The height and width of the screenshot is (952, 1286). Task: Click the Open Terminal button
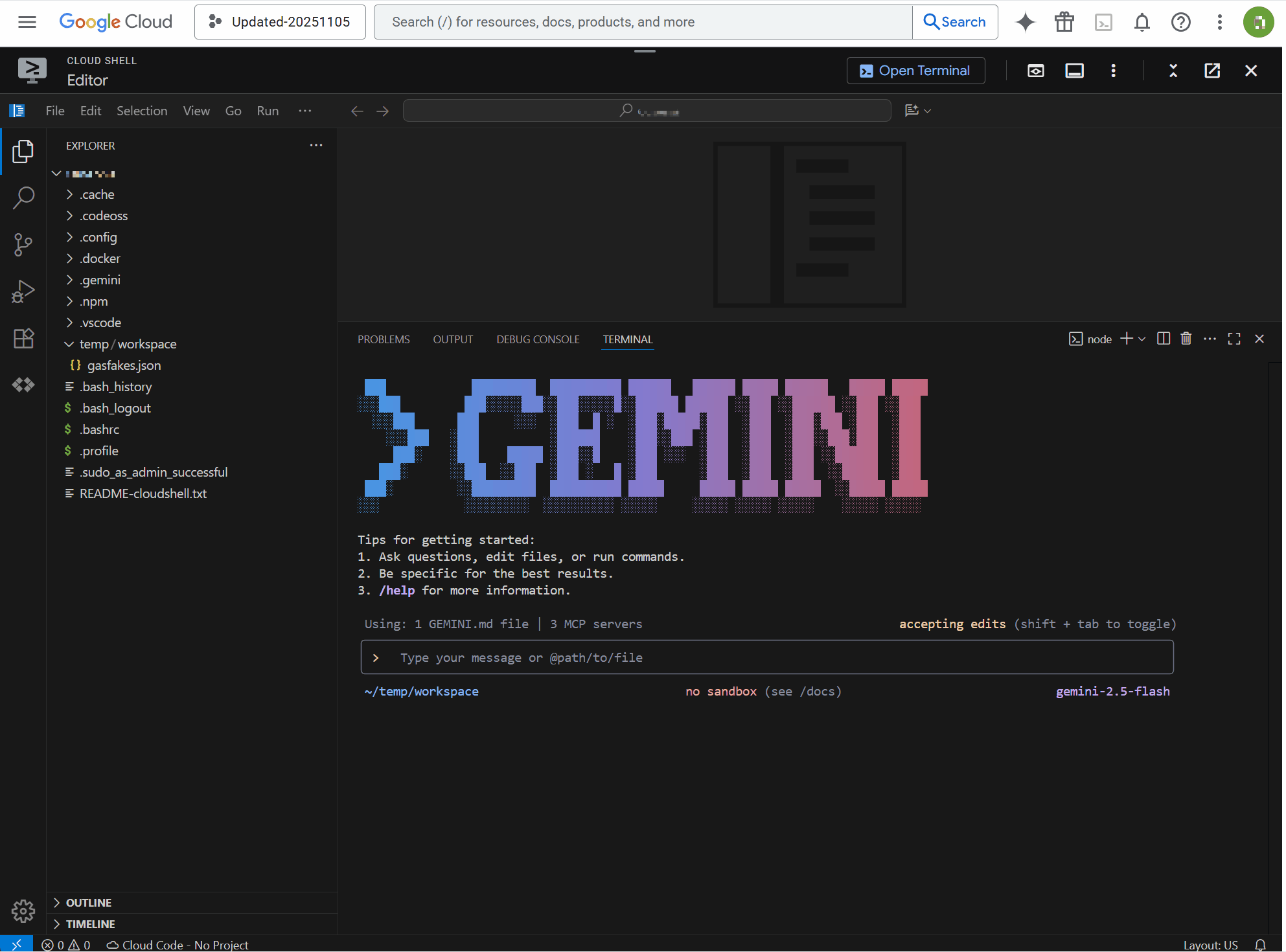click(x=915, y=71)
